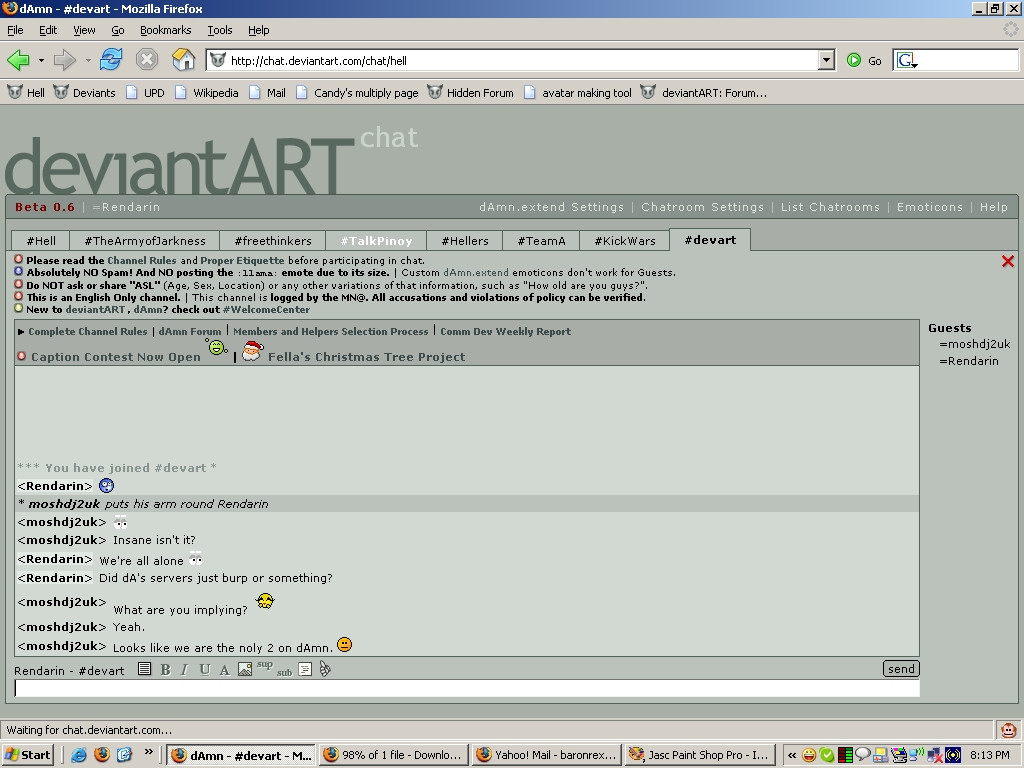This screenshot has height=768, width=1024.
Task: Launch Internet Explorer from Quick Launch
Action: point(79,755)
